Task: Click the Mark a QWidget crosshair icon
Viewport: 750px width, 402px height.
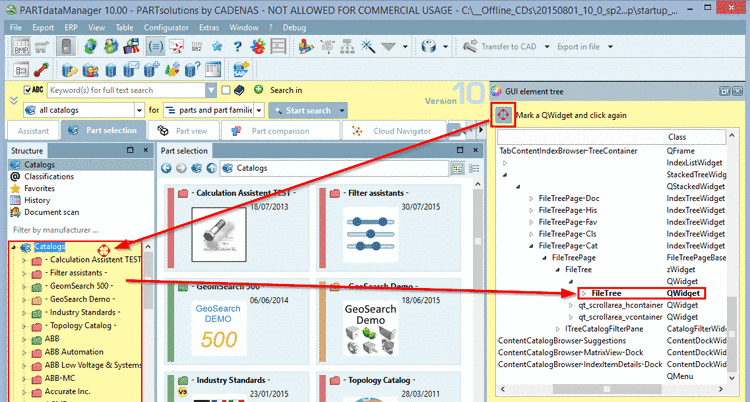Action: pyautogui.click(x=503, y=115)
